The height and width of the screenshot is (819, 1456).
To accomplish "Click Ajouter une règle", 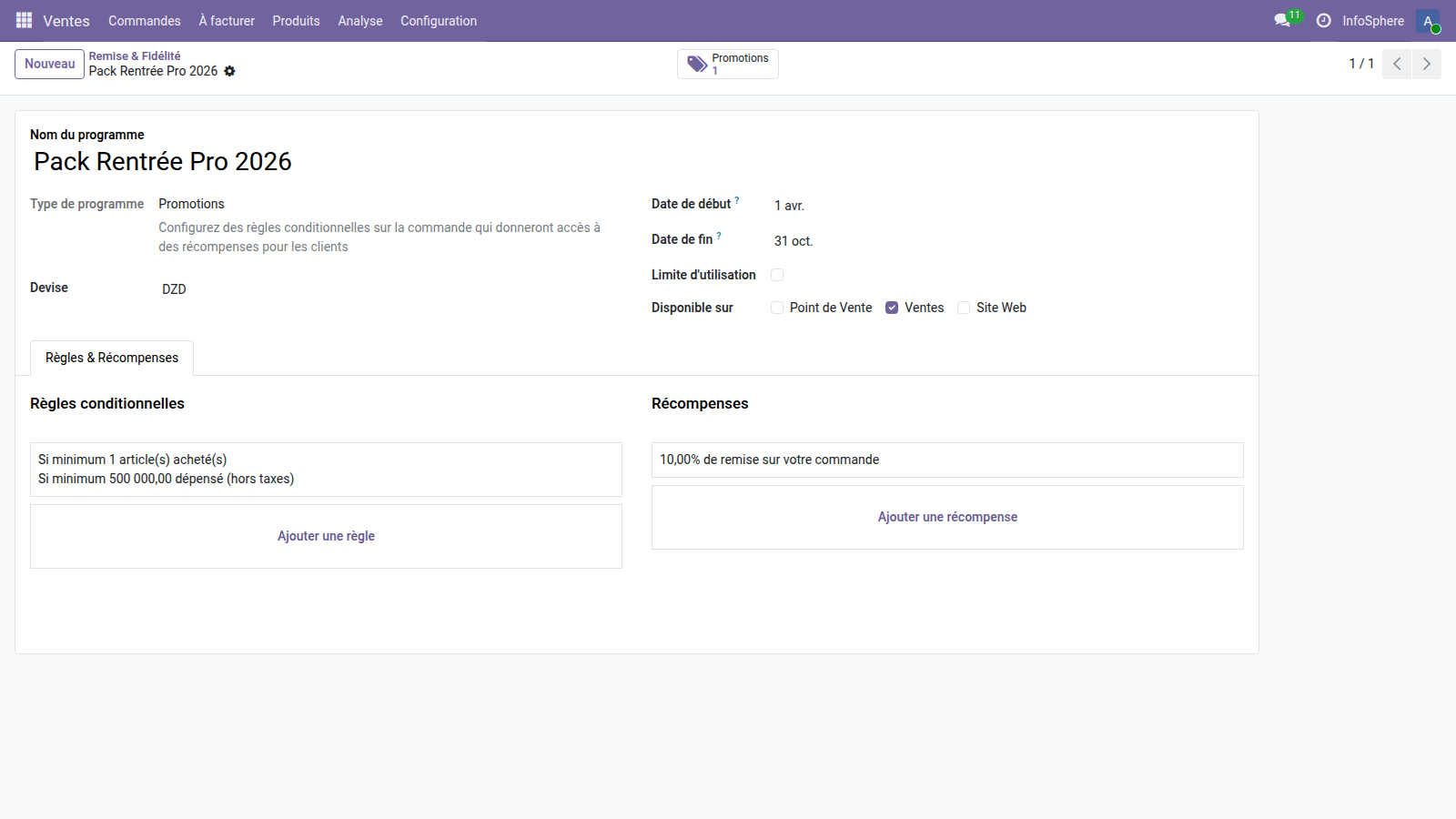I will point(326,536).
